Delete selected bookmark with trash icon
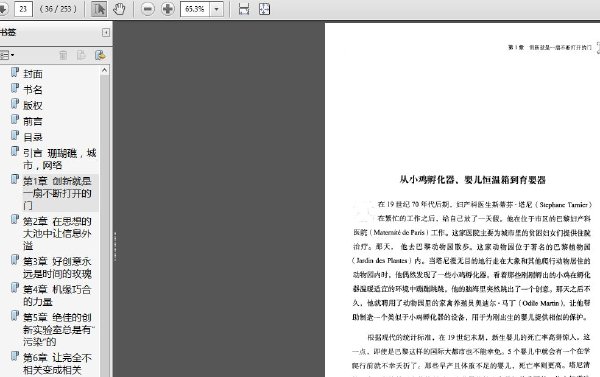 [63, 55]
